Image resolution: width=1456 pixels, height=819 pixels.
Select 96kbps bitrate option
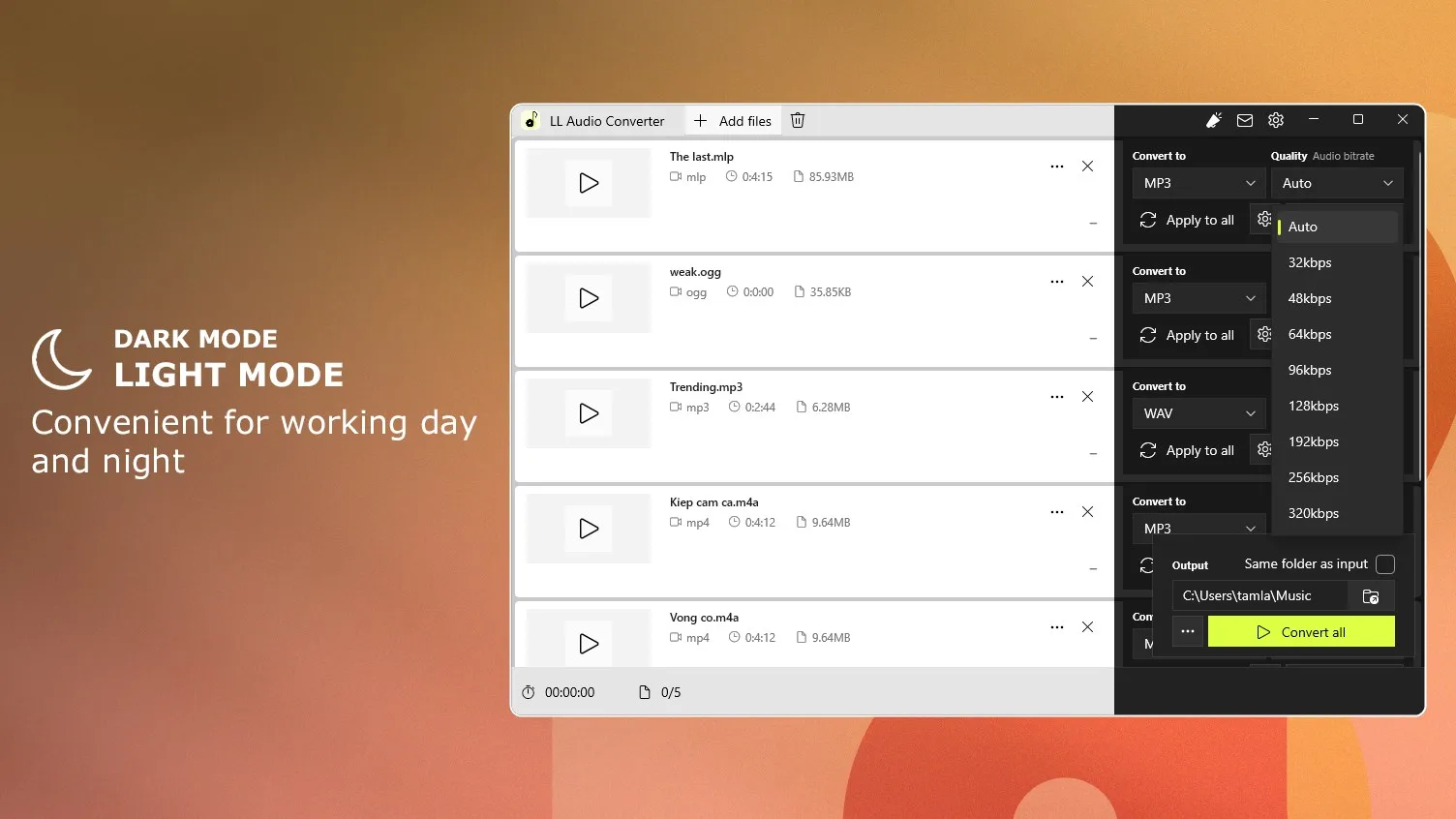[x=1337, y=370]
